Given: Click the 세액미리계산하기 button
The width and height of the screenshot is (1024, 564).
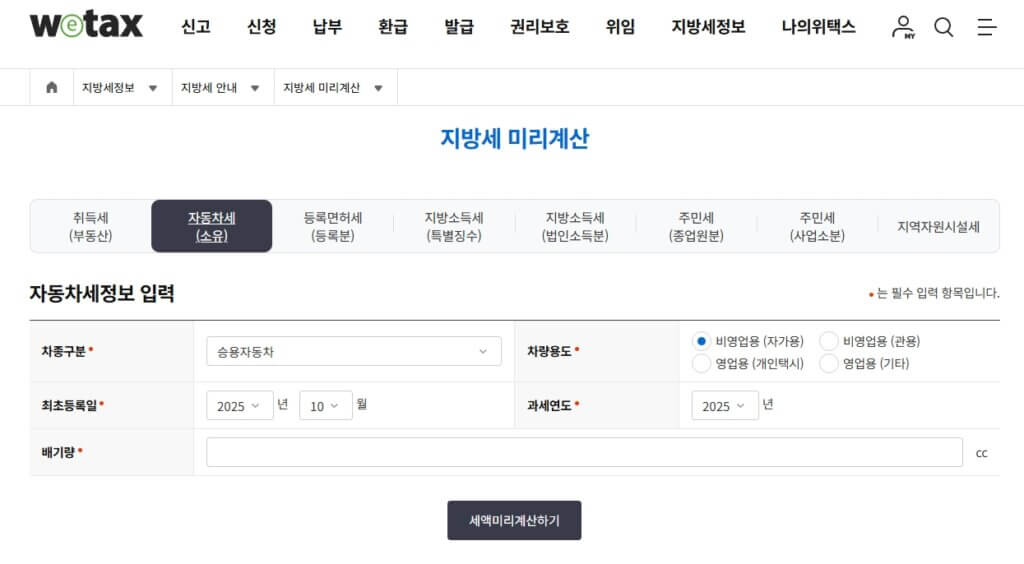Looking at the screenshot, I should [x=514, y=521].
